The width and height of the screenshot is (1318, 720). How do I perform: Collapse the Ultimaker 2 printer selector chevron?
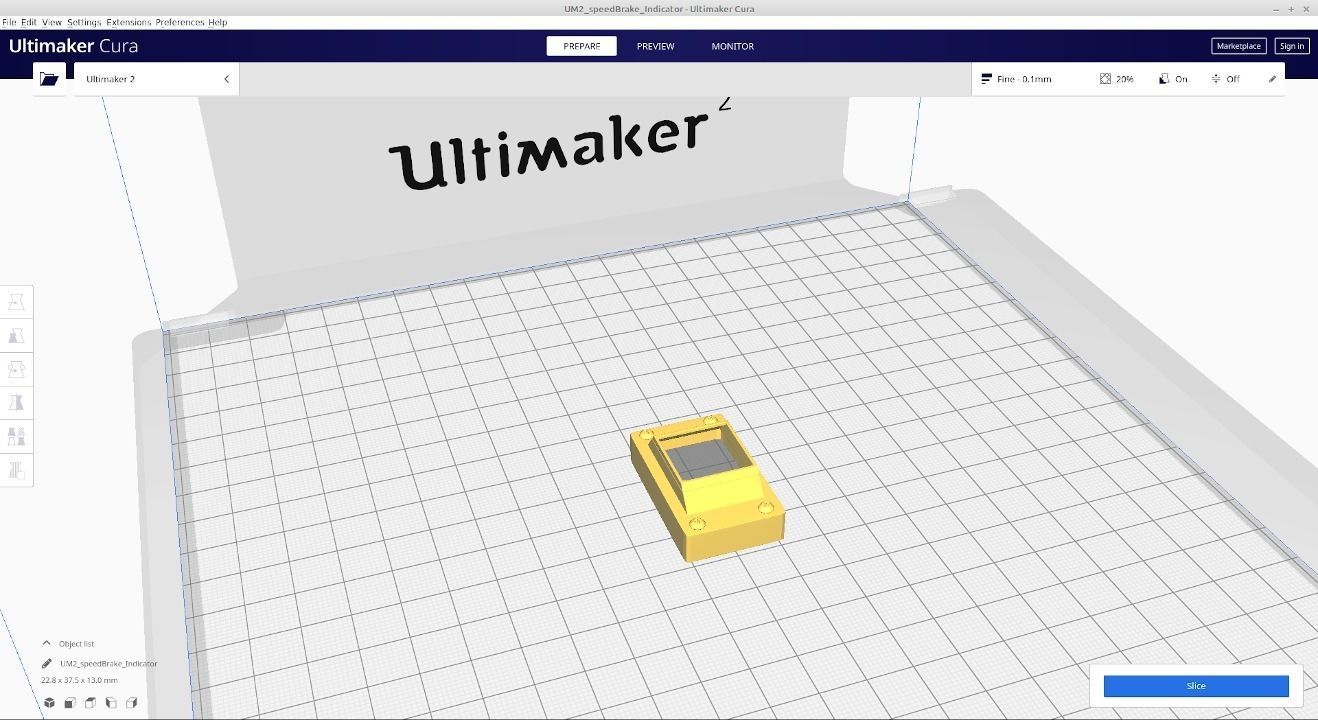coord(226,79)
